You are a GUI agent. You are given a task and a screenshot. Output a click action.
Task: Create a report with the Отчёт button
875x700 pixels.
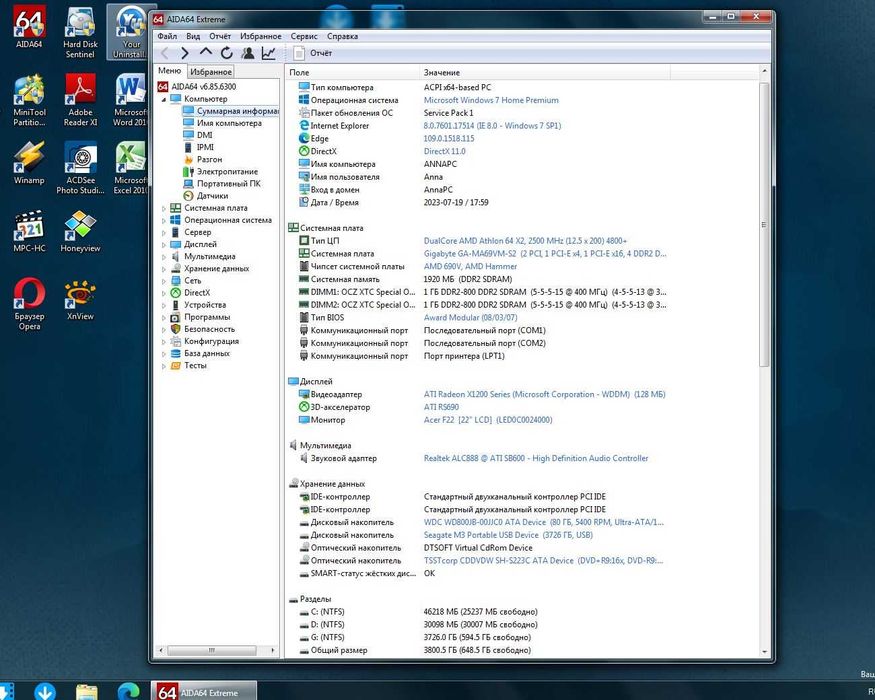tap(312, 53)
